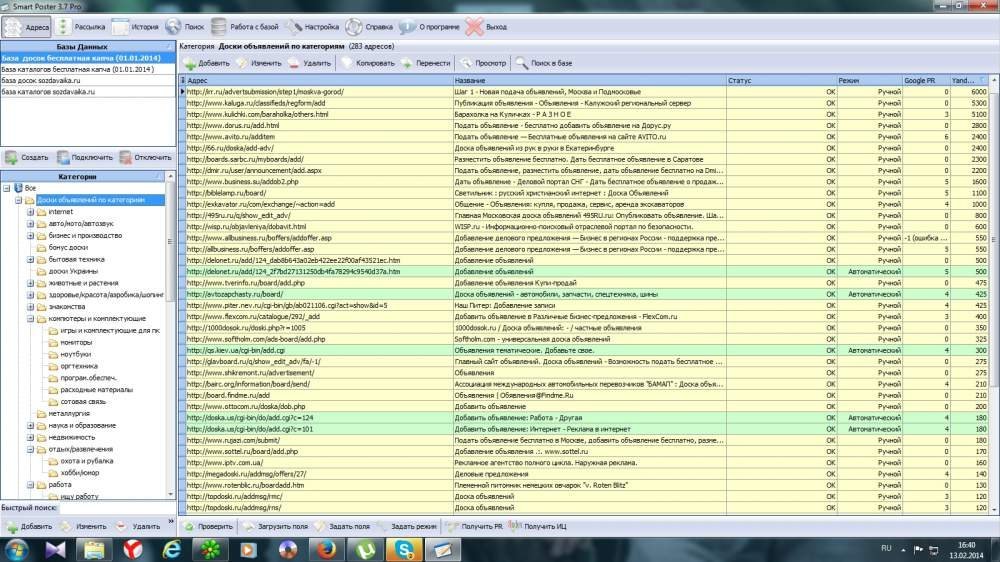Image resolution: width=1000 pixels, height=562 pixels.
Task: Click Перенести address button
Action: click(x=425, y=63)
